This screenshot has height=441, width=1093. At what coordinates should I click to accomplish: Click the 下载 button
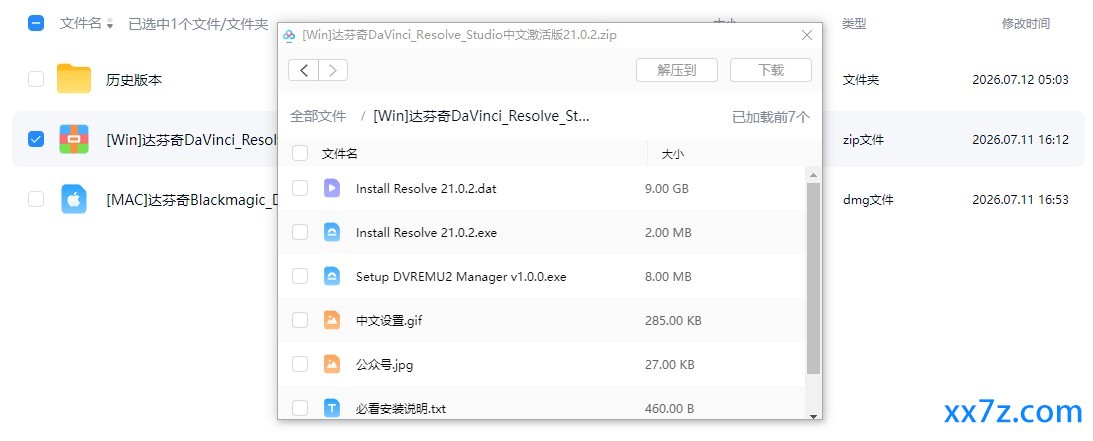point(771,70)
